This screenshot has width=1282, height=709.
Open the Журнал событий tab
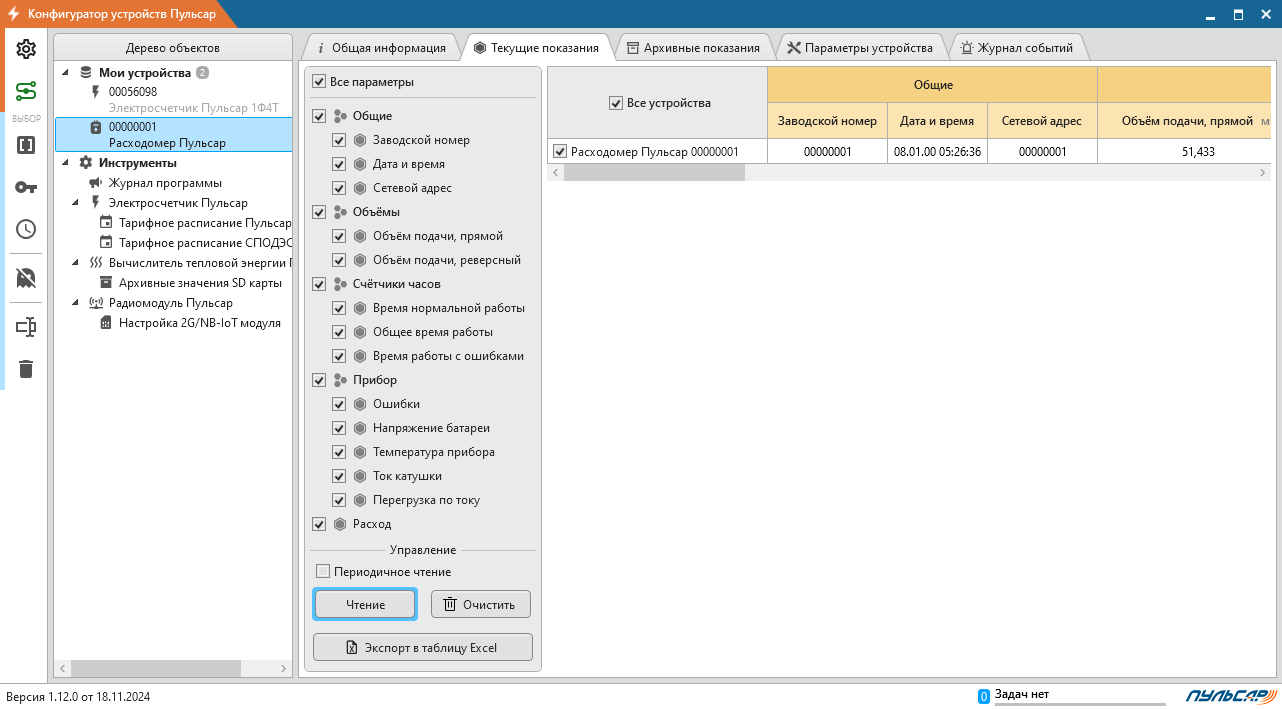[x=1016, y=47]
